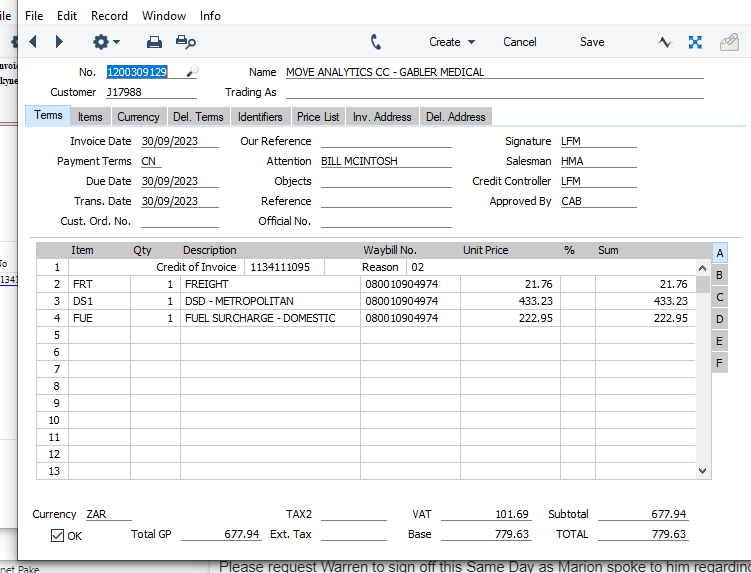Go to the previous record arrow
Viewport: 751px width, 573px height.
coord(33,42)
